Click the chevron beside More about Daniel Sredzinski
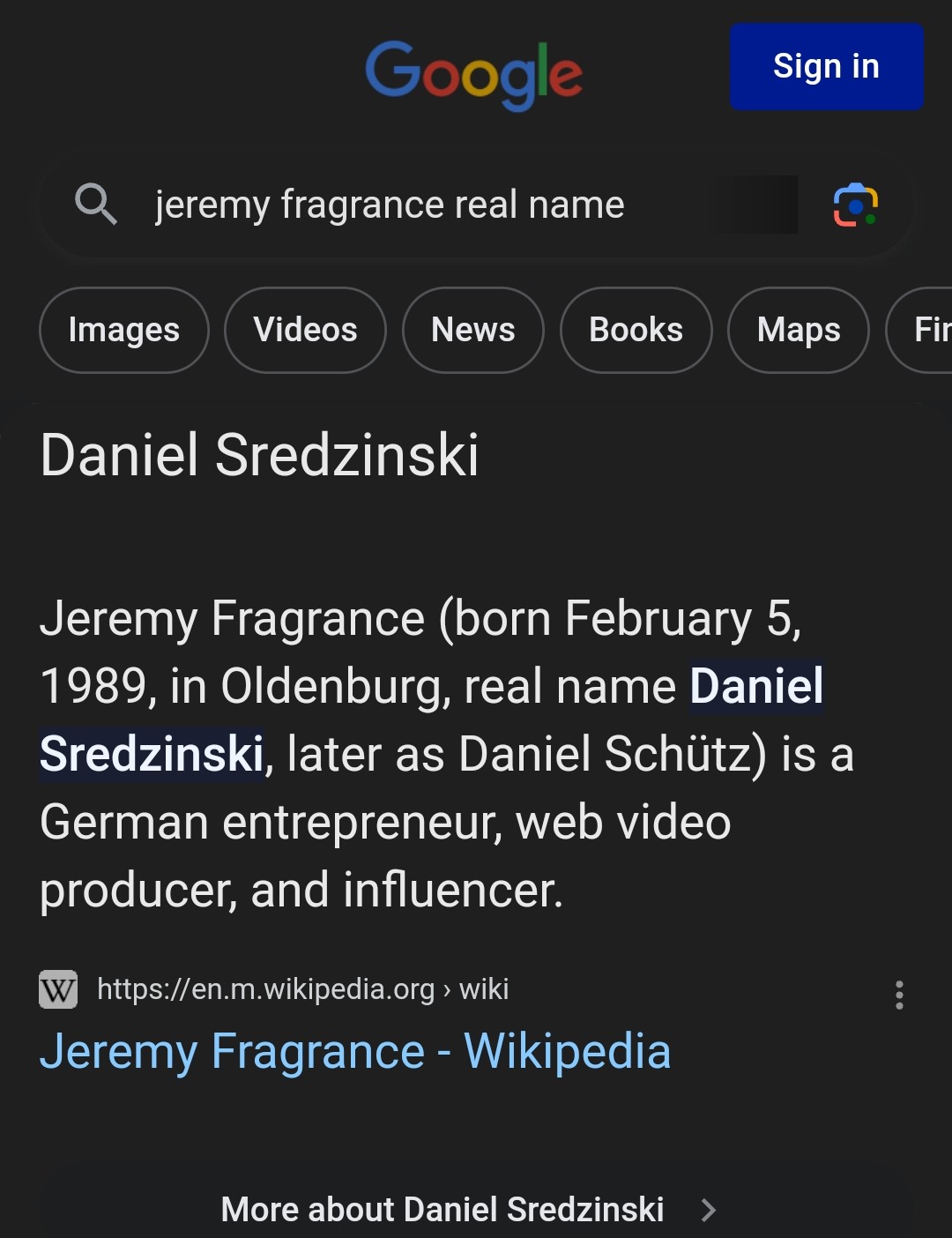This screenshot has width=952, height=1238. (709, 1210)
